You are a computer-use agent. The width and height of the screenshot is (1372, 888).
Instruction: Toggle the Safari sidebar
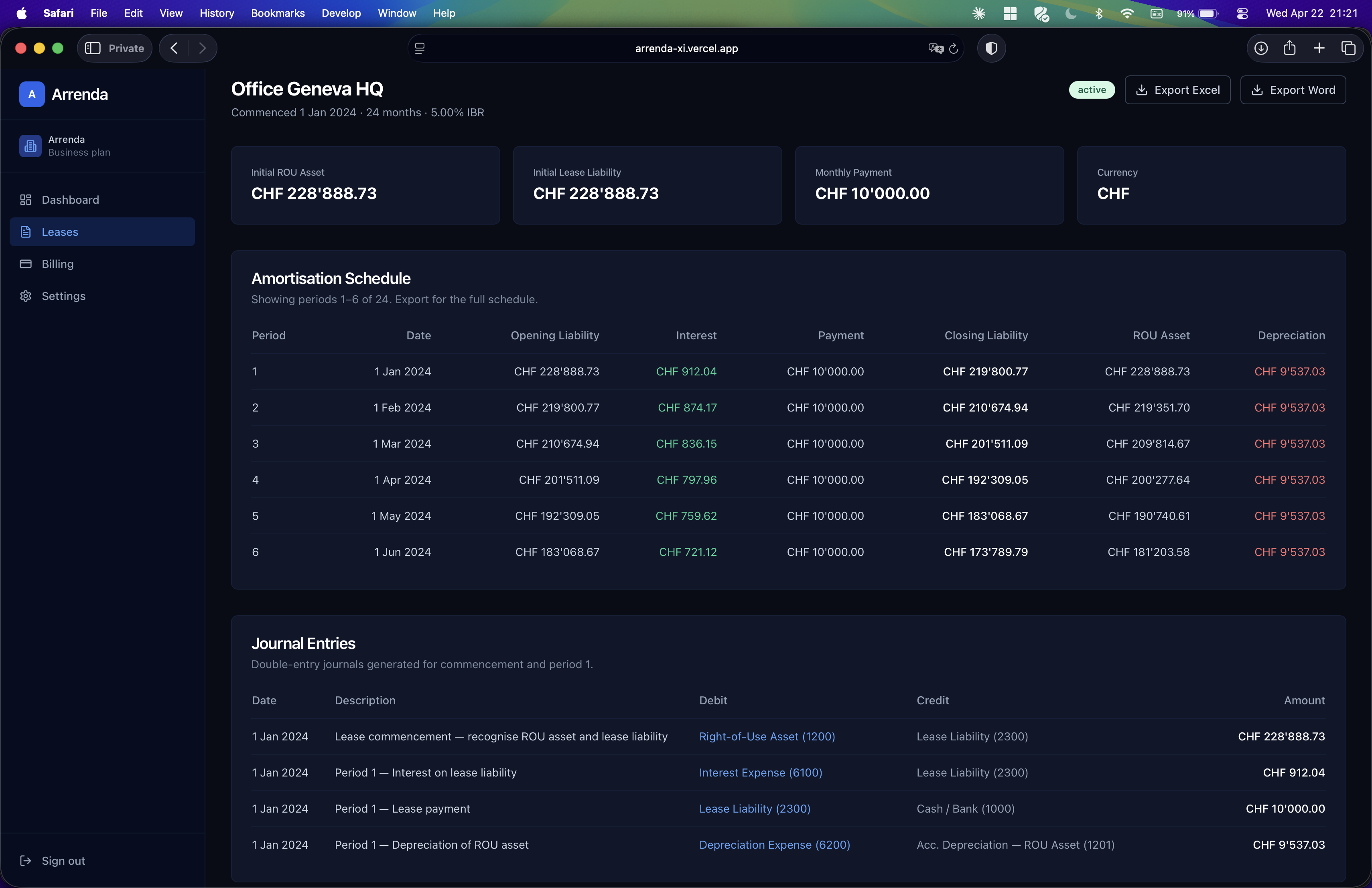93,49
